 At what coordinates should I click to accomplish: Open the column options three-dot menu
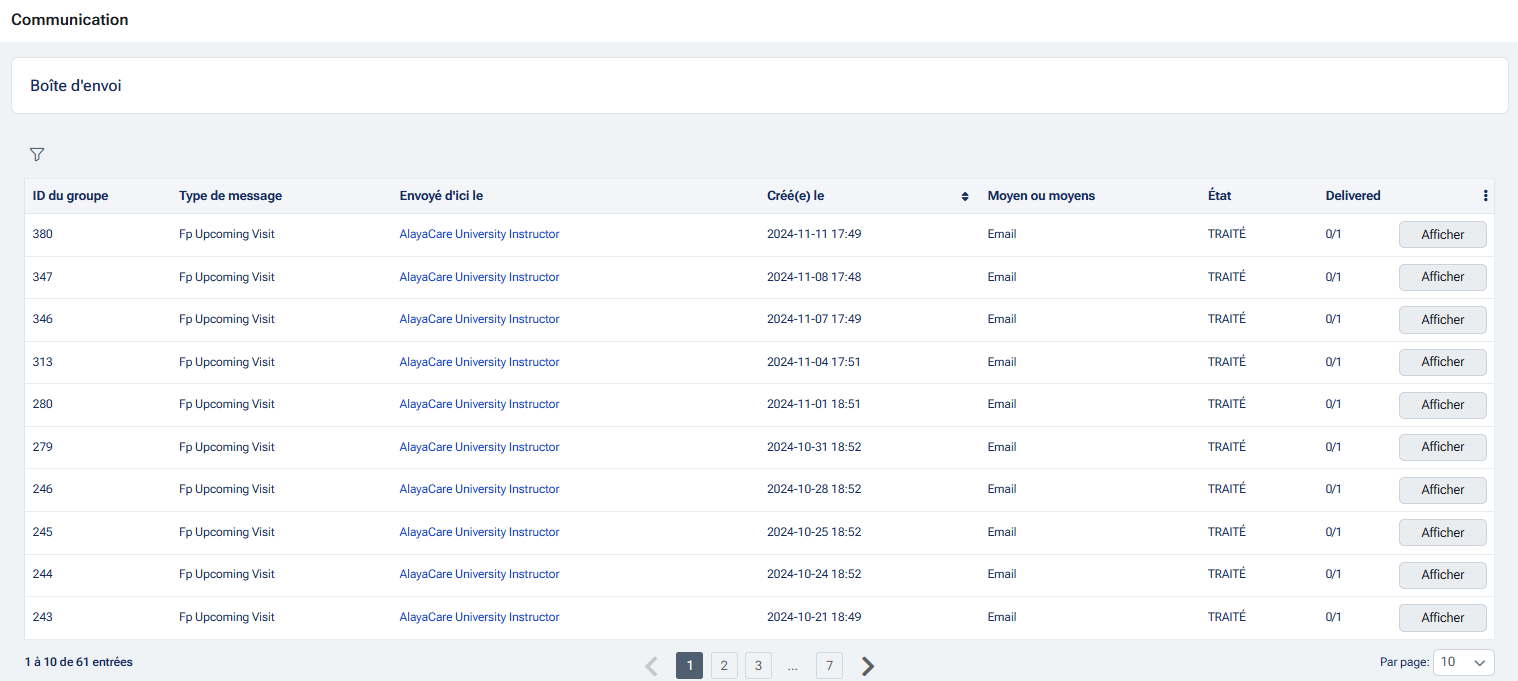pyautogui.click(x=1485, y=196)
